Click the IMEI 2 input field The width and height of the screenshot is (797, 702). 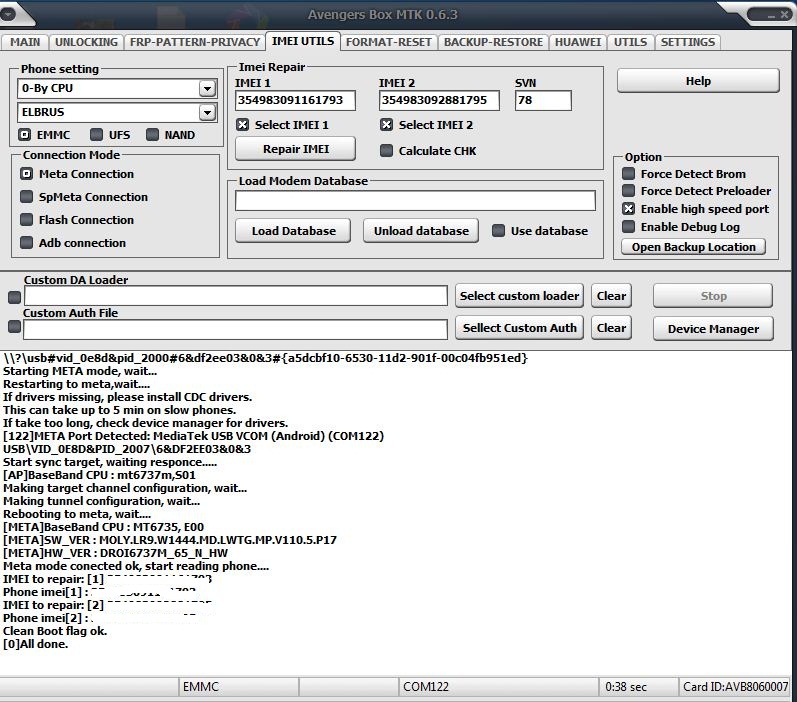[439, 100]
